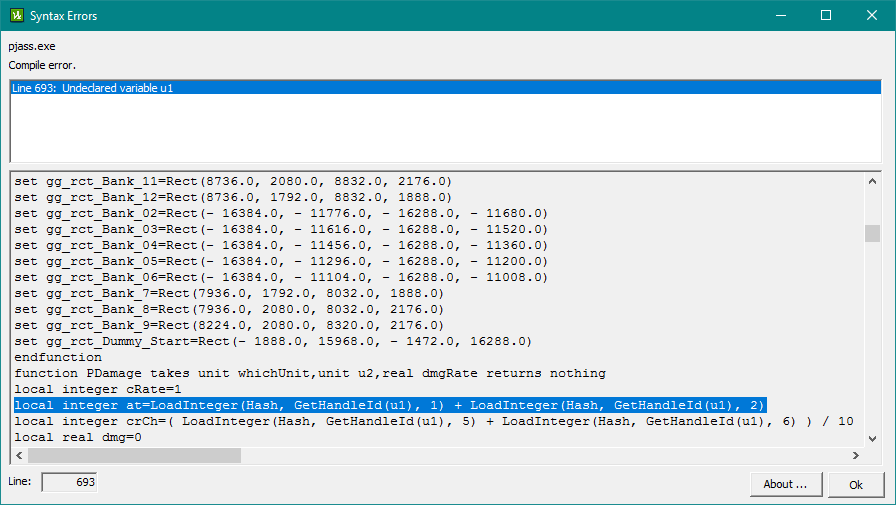Click the 'local integer cRate=1' line
The width and height of the screenshot is (896, 505).
(x=98, y=389)
